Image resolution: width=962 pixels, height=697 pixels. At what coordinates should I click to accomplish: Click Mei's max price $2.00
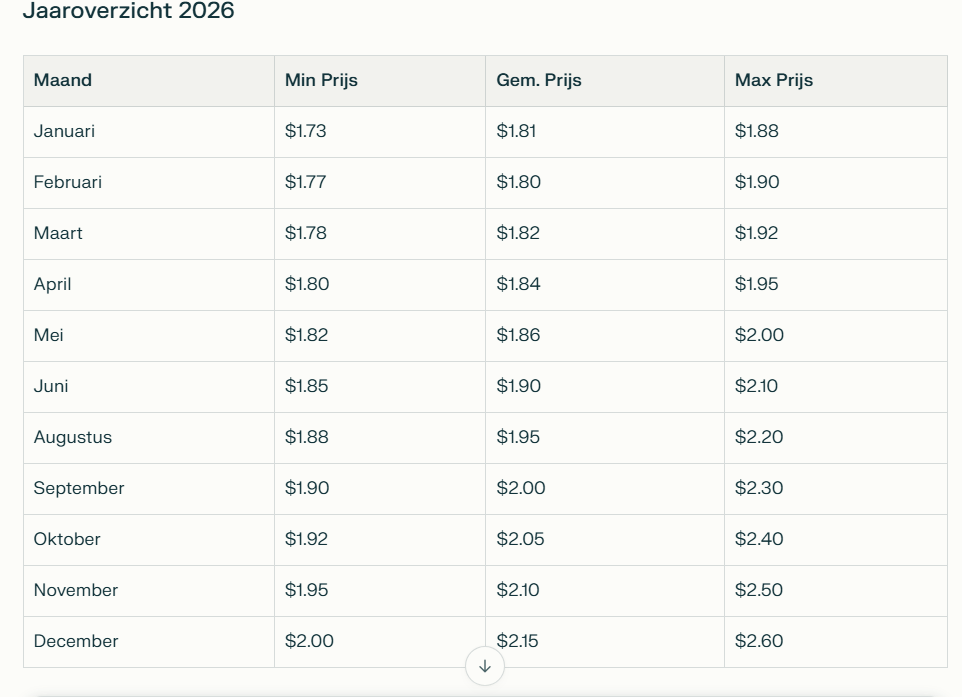(x=759, y=335)
